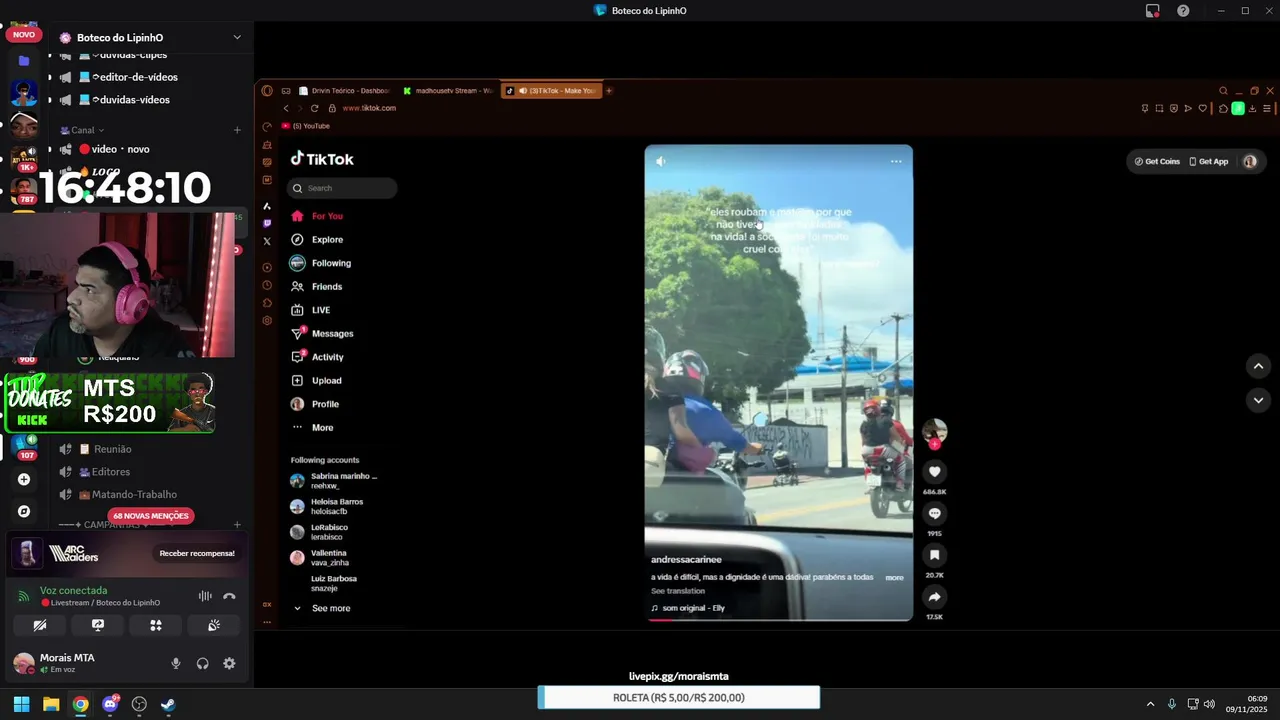Collapse the Canal category

click(82, 130)
